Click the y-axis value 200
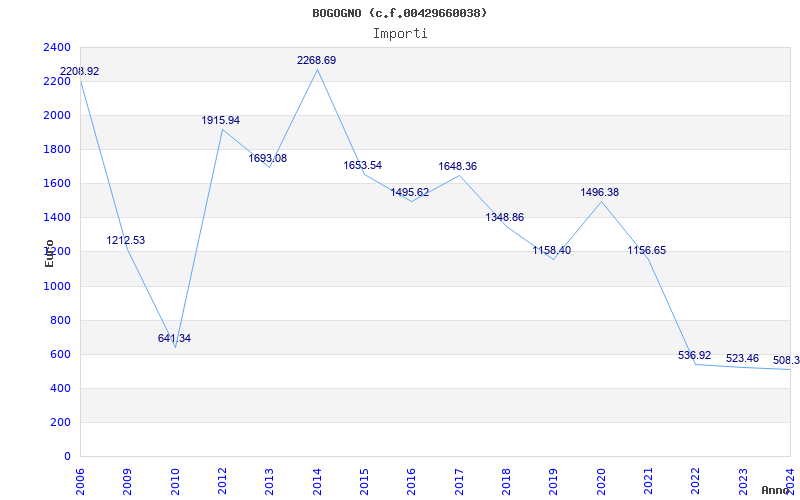Viewport: 800px width, 500px height. (x=61, y=422)
